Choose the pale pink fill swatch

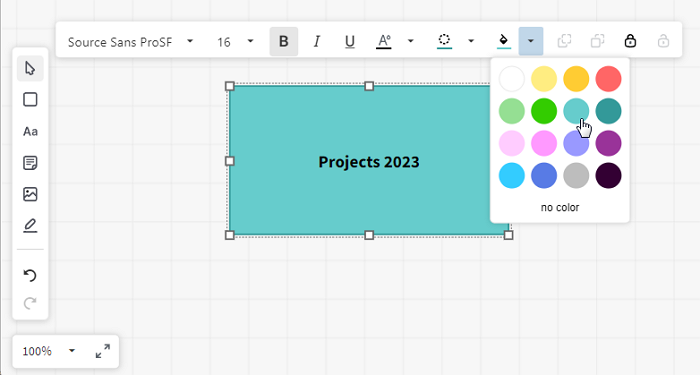click(x=512, y=143)
